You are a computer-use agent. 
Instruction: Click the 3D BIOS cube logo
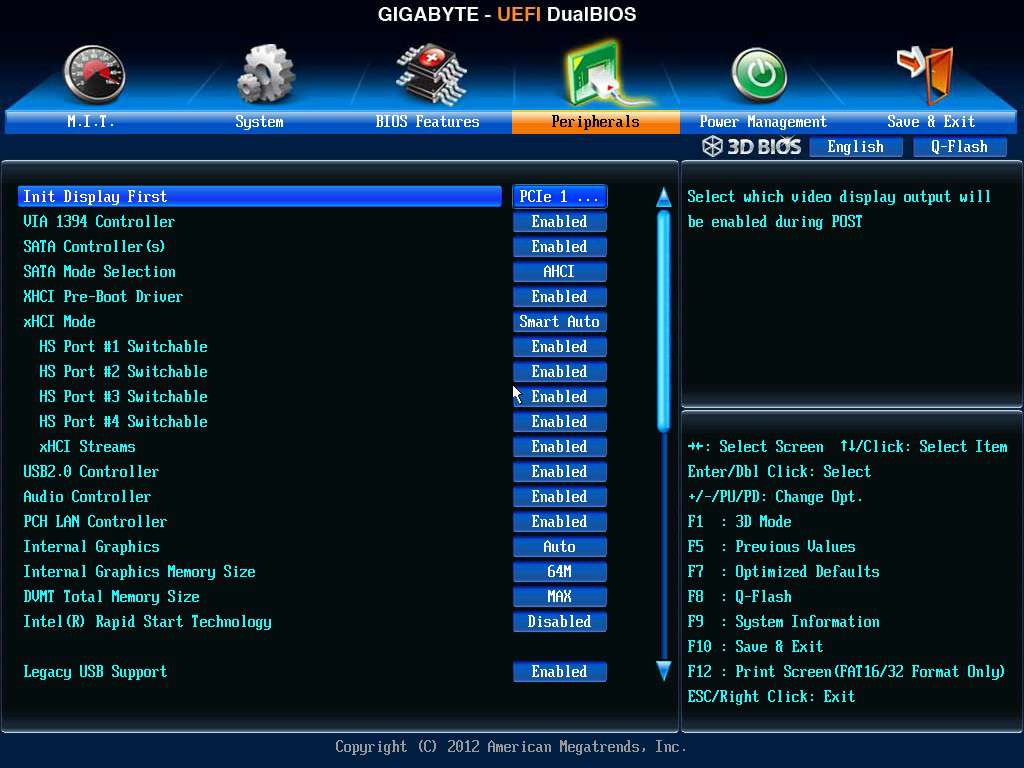[712, 146]
